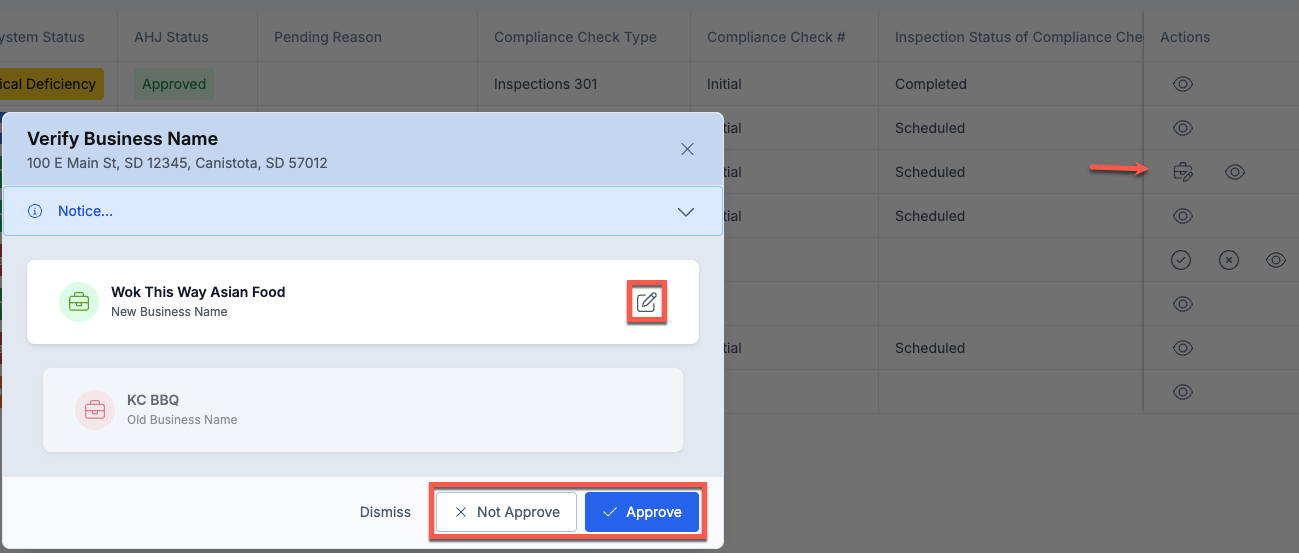Sort by Compliance Check Type column header

575,37
